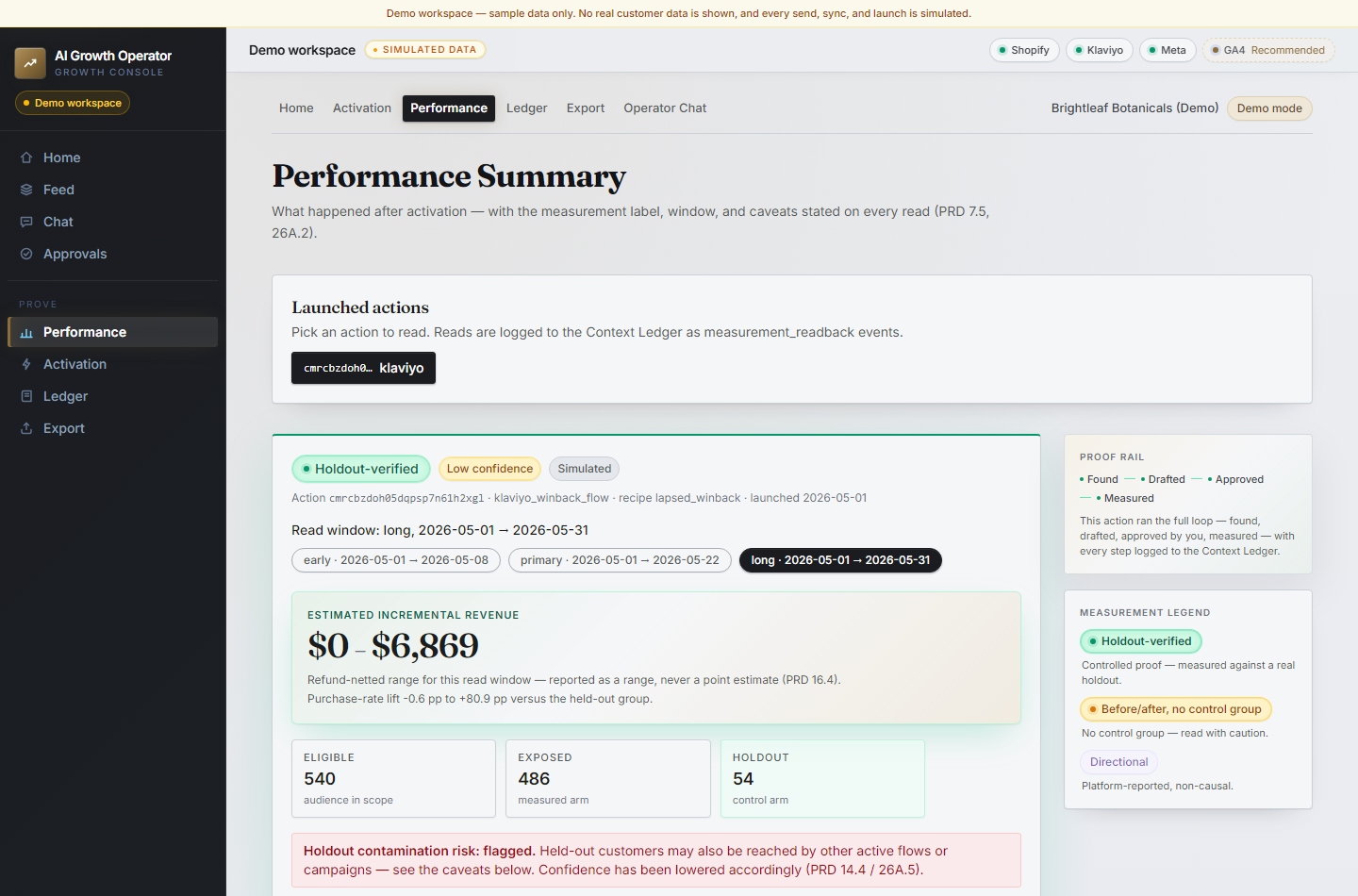Select the early read window chip

pyautogui.click(x=396, y=560)
